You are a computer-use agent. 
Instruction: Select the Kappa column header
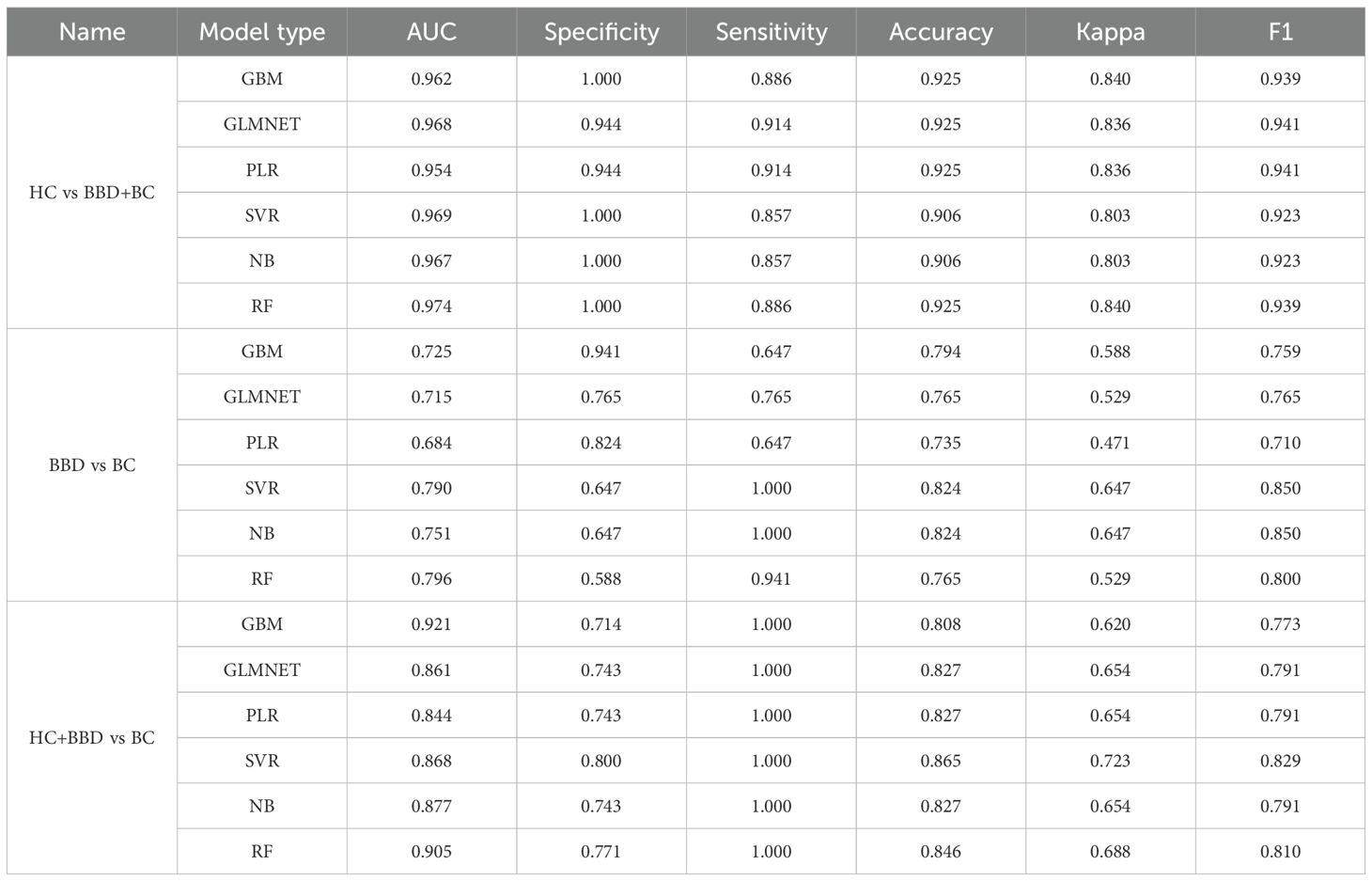click(1111, 32)
